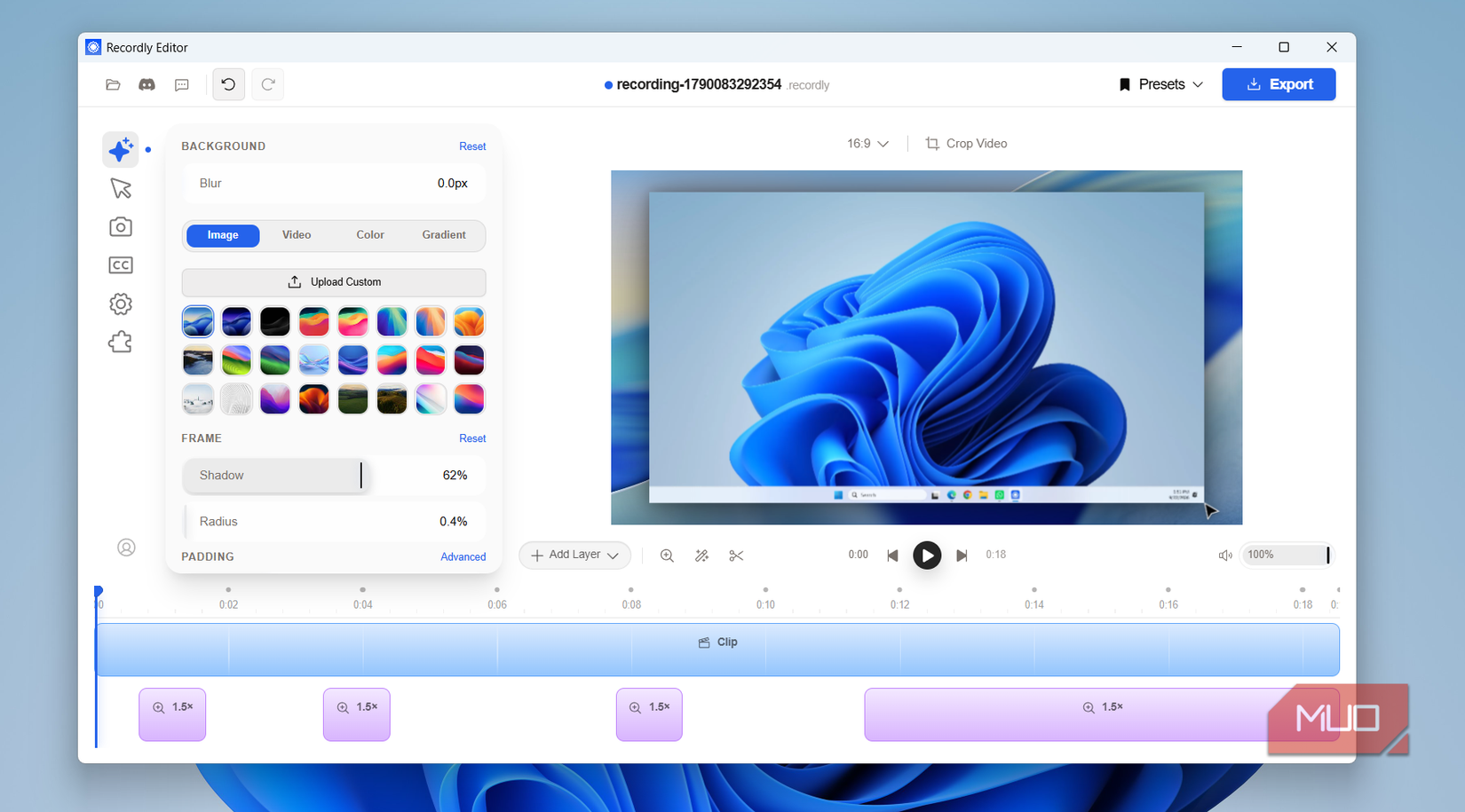This screenshot has height=812, width=1465.
Task: Jump to the 0:16 timeline mark
Action: pyautogui.click(x=1168, y=605)
